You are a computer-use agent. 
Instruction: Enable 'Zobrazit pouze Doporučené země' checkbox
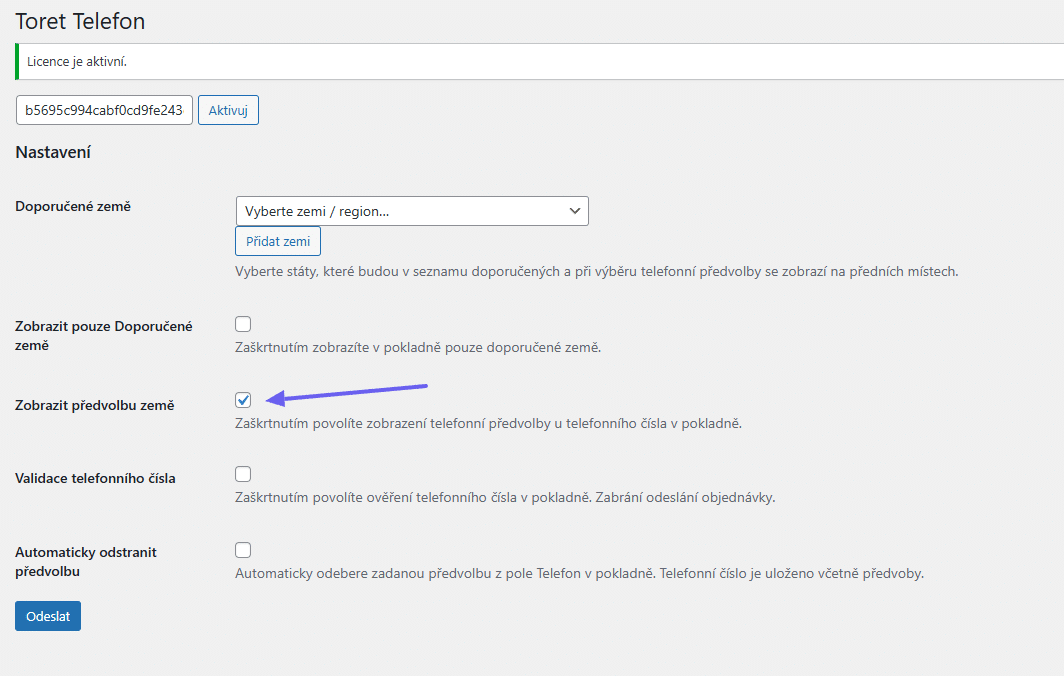tap(243, 324)
